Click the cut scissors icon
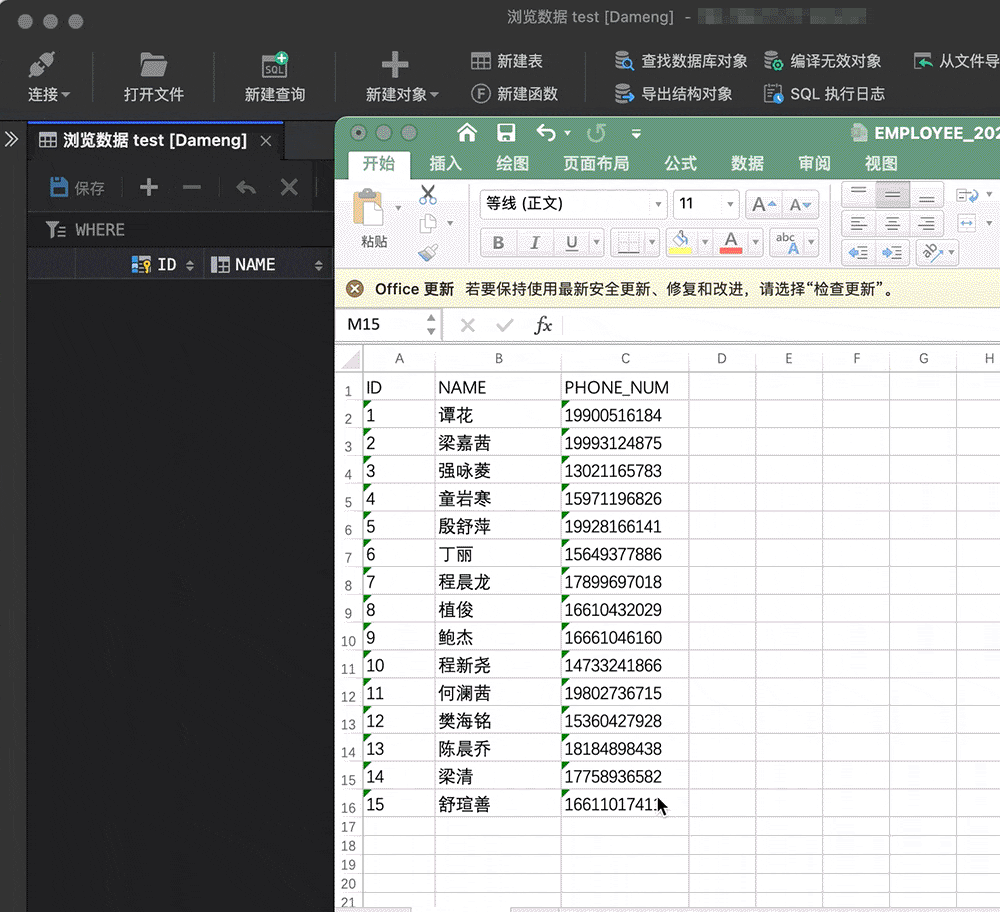 coord(428,195)
